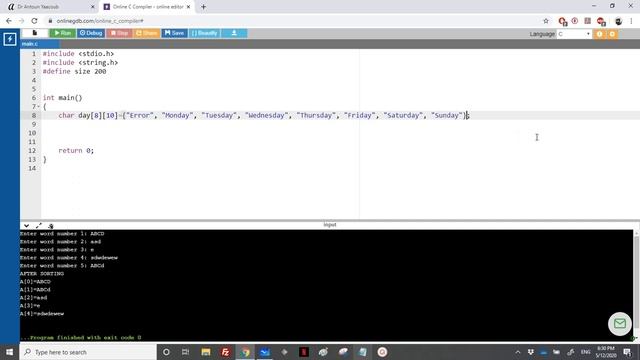
Task: Open the green mail feedback button
Action: [x=620, y=324]
